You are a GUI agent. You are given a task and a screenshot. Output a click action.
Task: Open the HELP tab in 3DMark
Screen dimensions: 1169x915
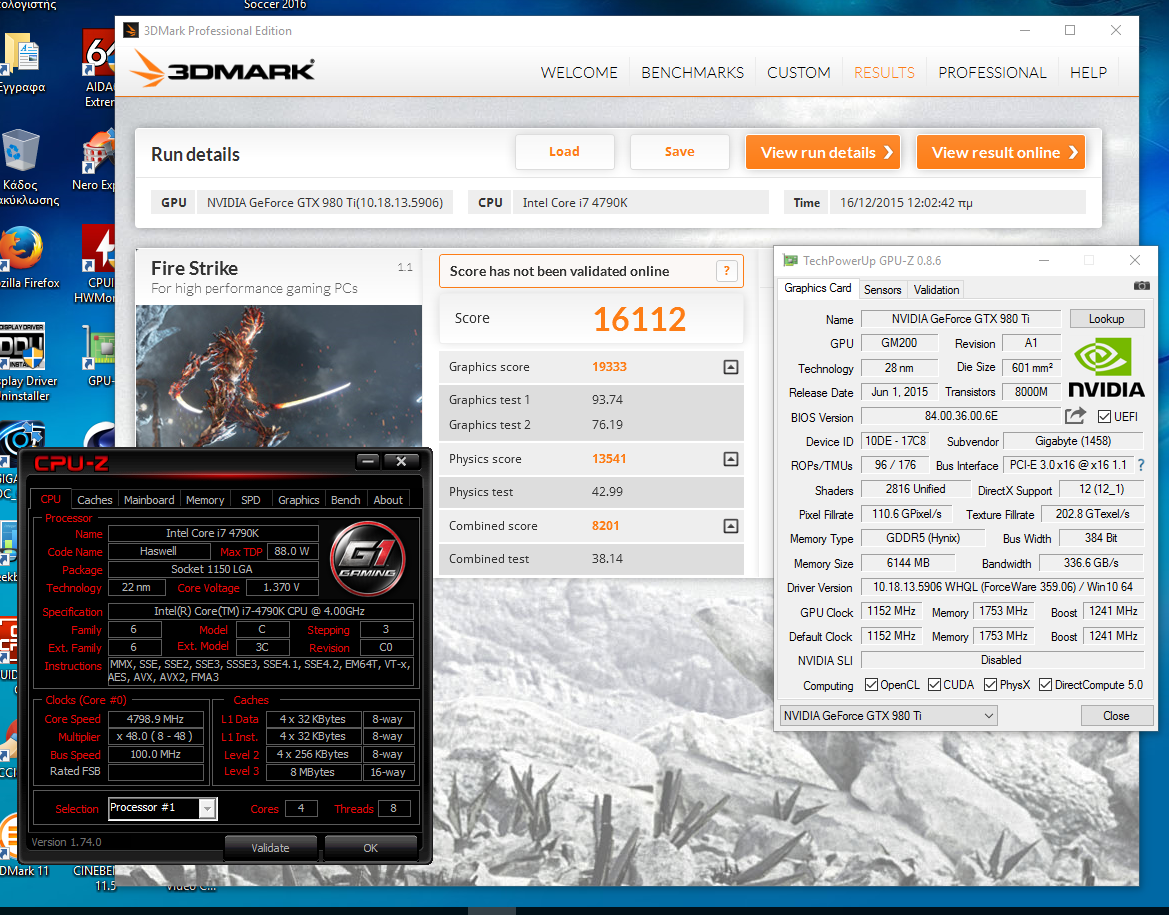coord(1088,72)
